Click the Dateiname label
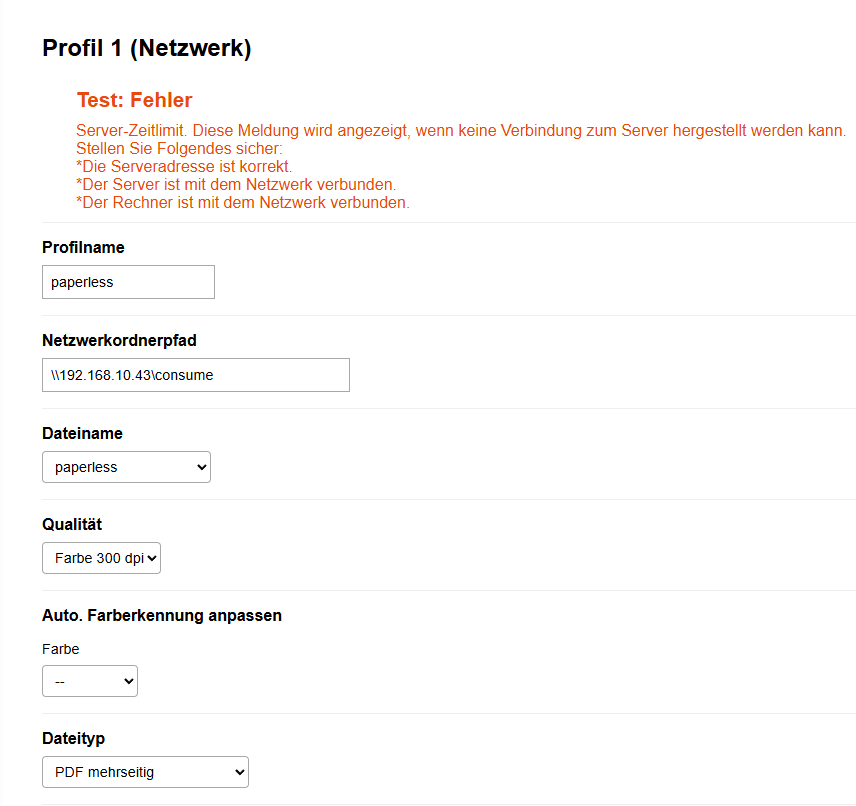Image resolution: width=856 pixels, height=806 pixels. point(82,433)
